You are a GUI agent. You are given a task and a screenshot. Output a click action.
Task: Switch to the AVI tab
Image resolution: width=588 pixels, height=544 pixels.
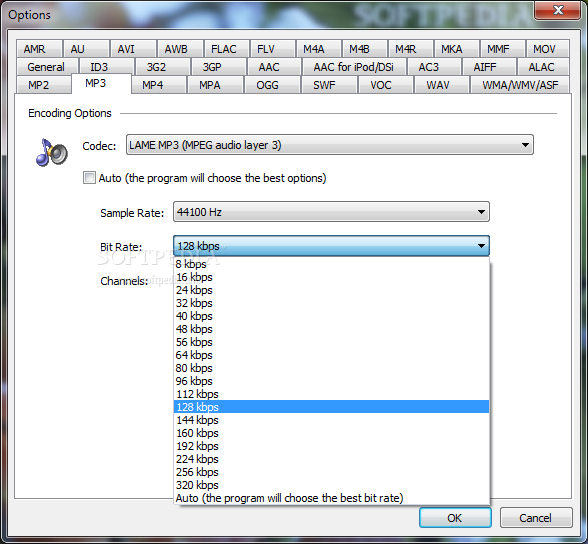(x=133, y=49)
